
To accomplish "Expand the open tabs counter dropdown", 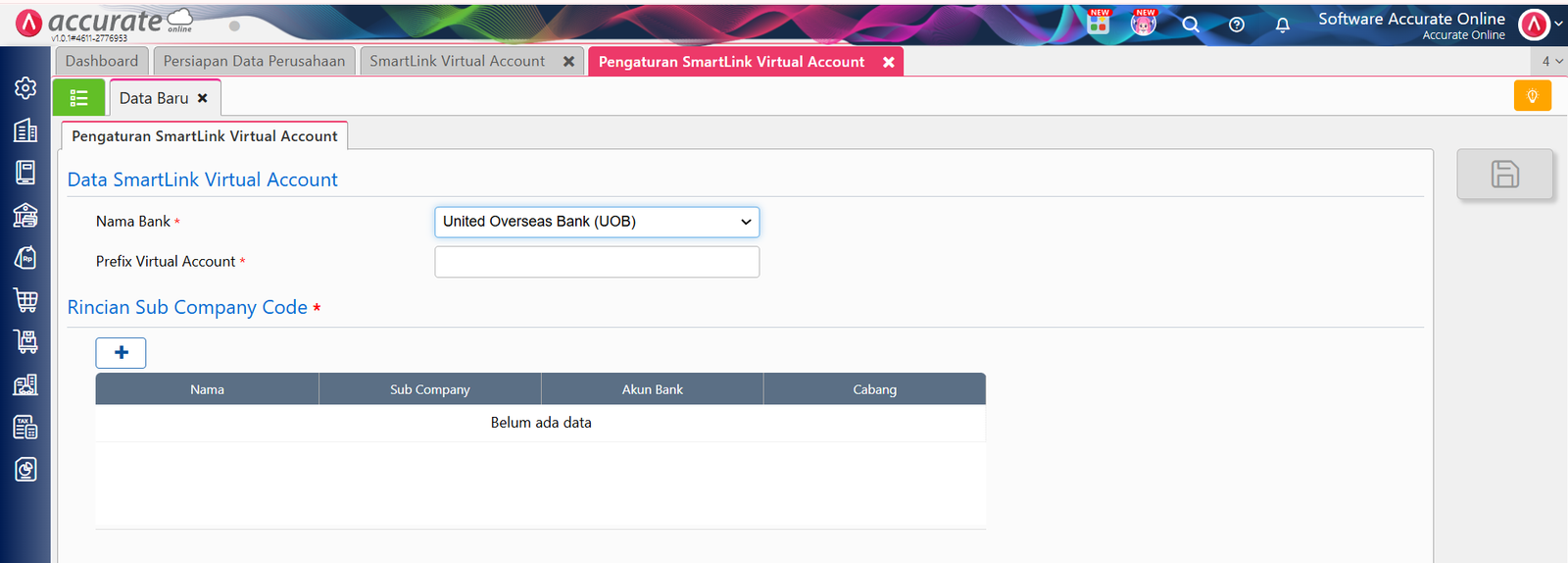I will [x=1552, y=61].
